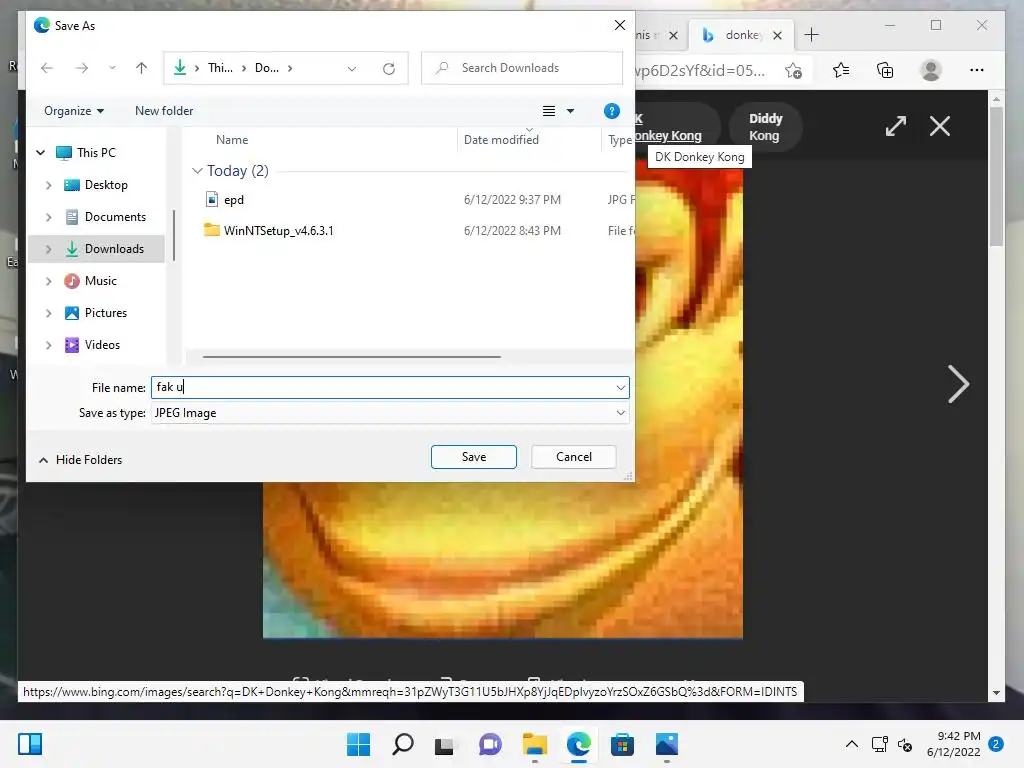Viewport: 1024px width, 768px height.
Task: Open Task View on taskbar
Action: click(x=444, y=745)
